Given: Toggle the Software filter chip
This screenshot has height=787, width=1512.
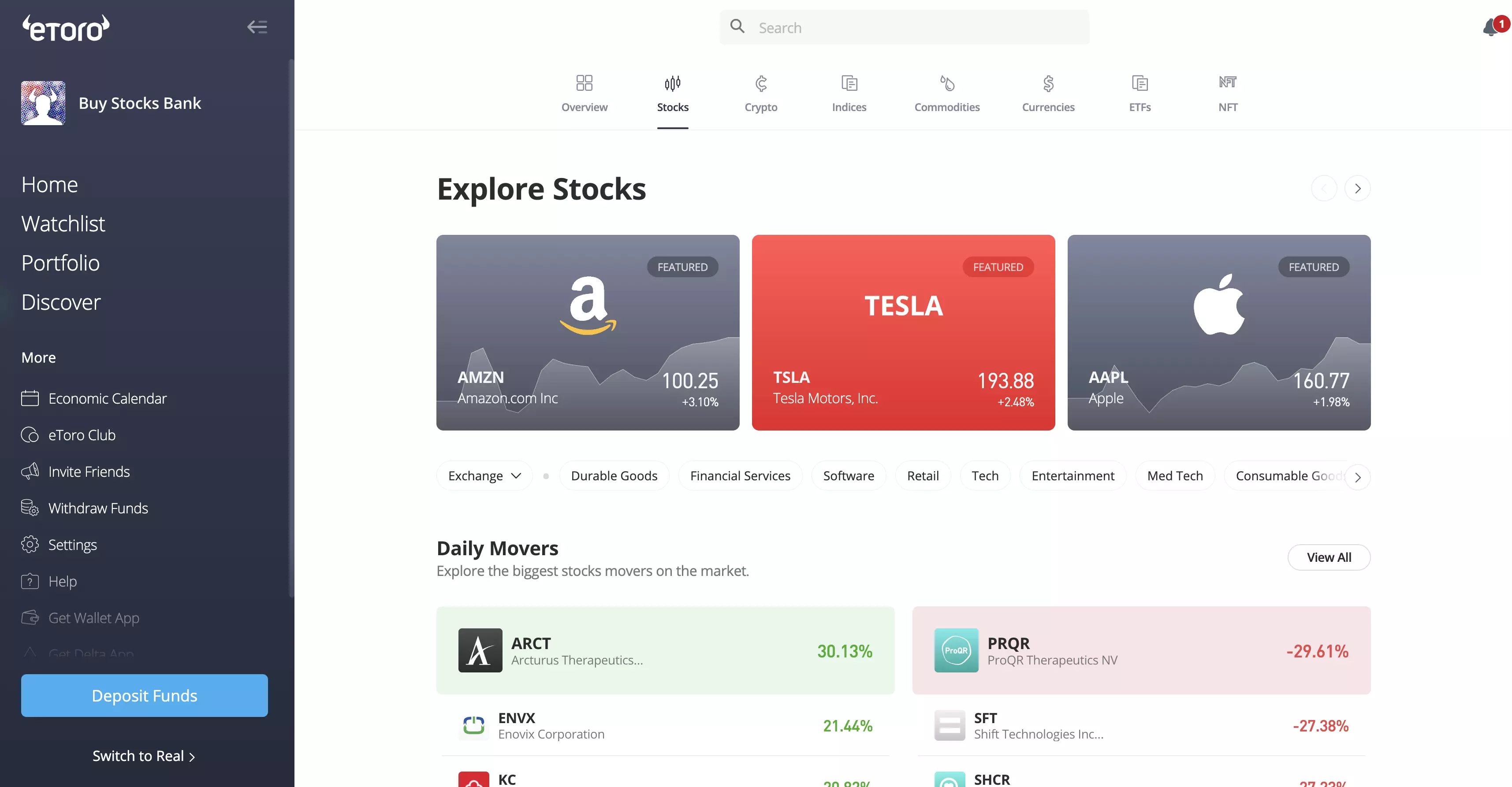Looking at the screenshot, I should 848,476.
